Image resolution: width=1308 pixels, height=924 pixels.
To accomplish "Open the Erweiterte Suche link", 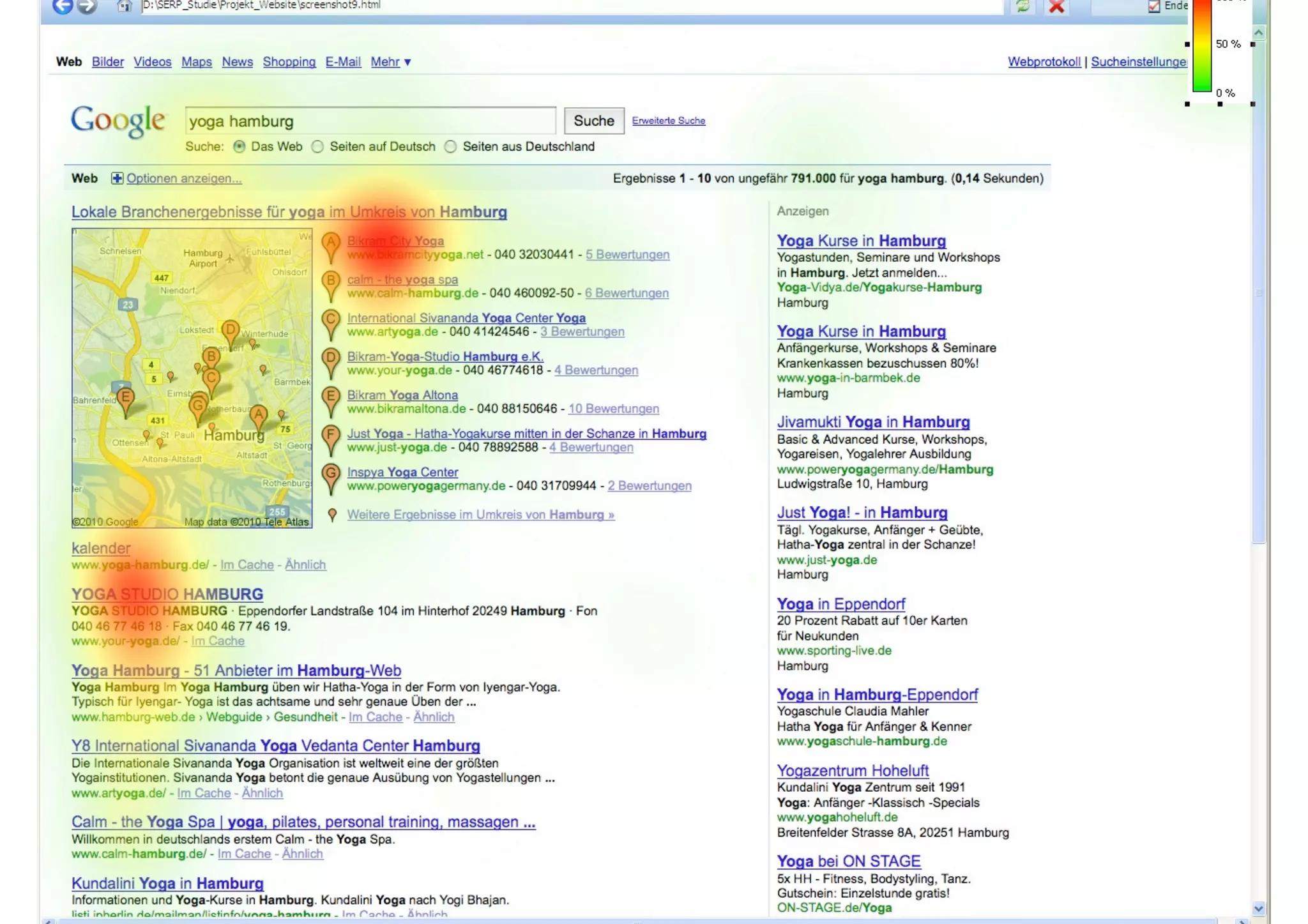I will pos(668,121).
